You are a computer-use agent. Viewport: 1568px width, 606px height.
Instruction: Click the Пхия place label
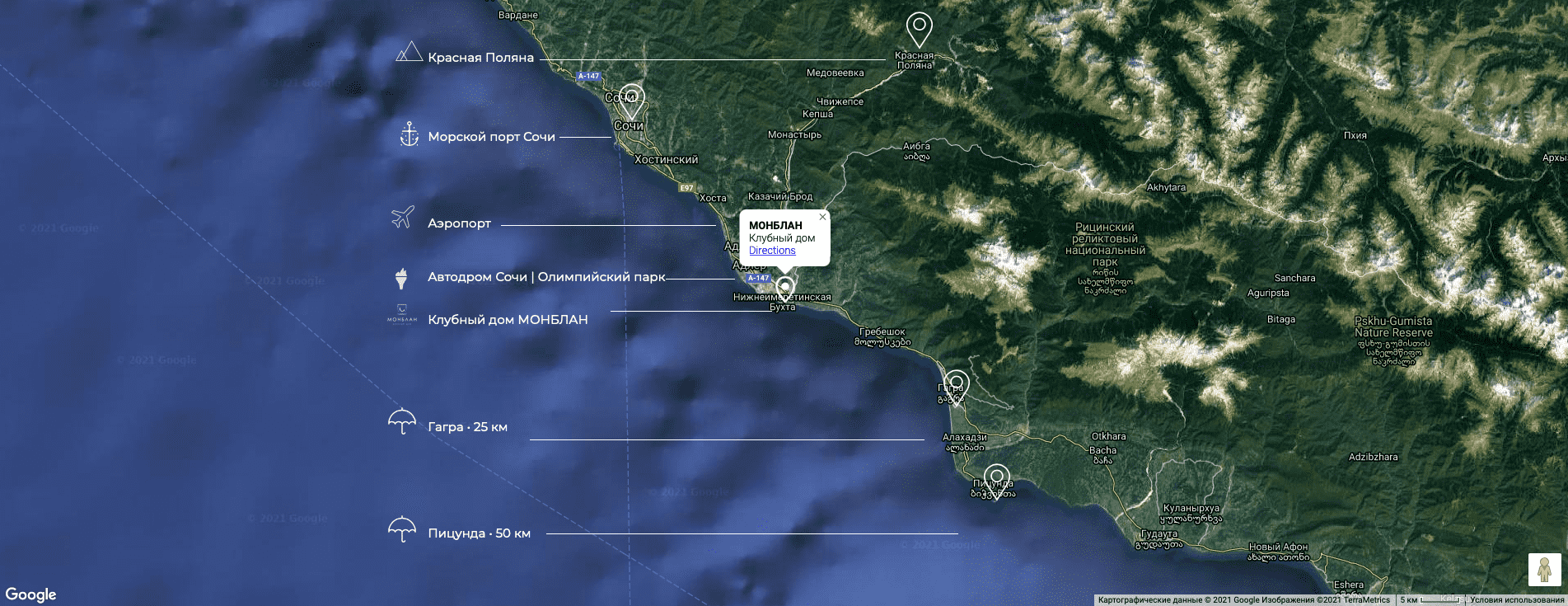pos(1355,135)
